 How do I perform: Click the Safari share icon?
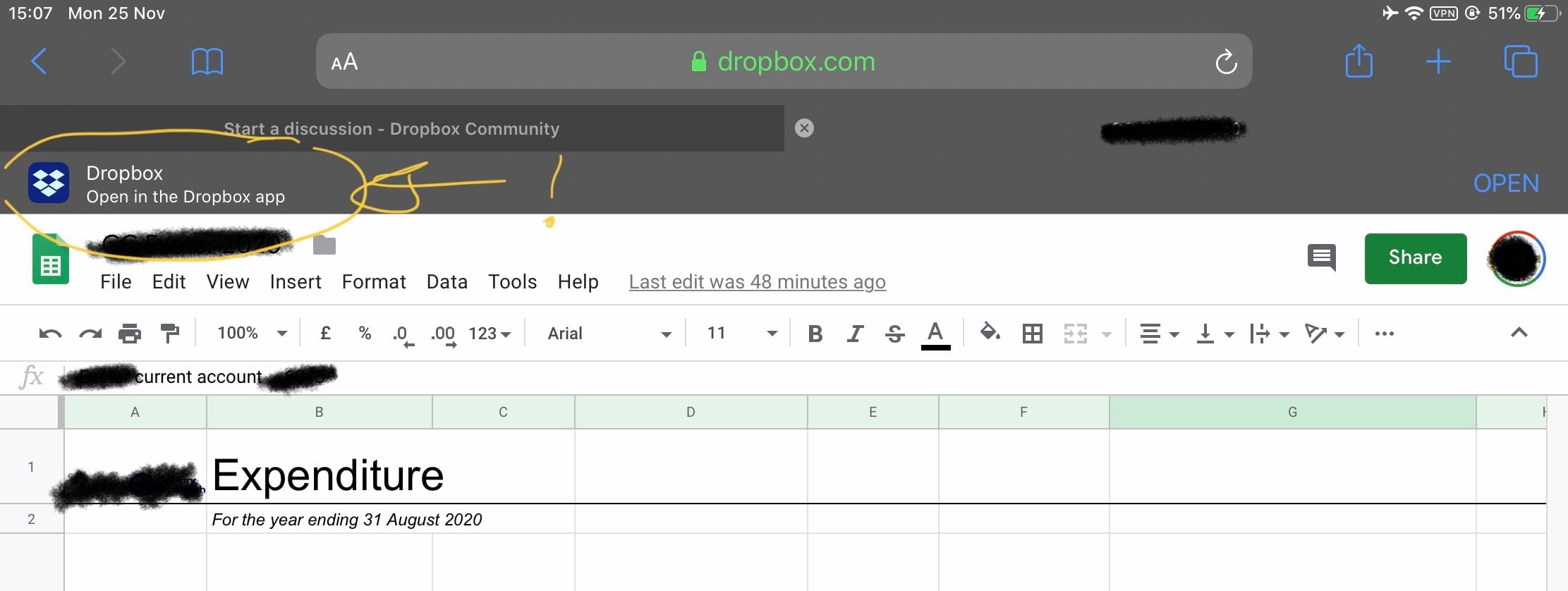click(1359, 61)
